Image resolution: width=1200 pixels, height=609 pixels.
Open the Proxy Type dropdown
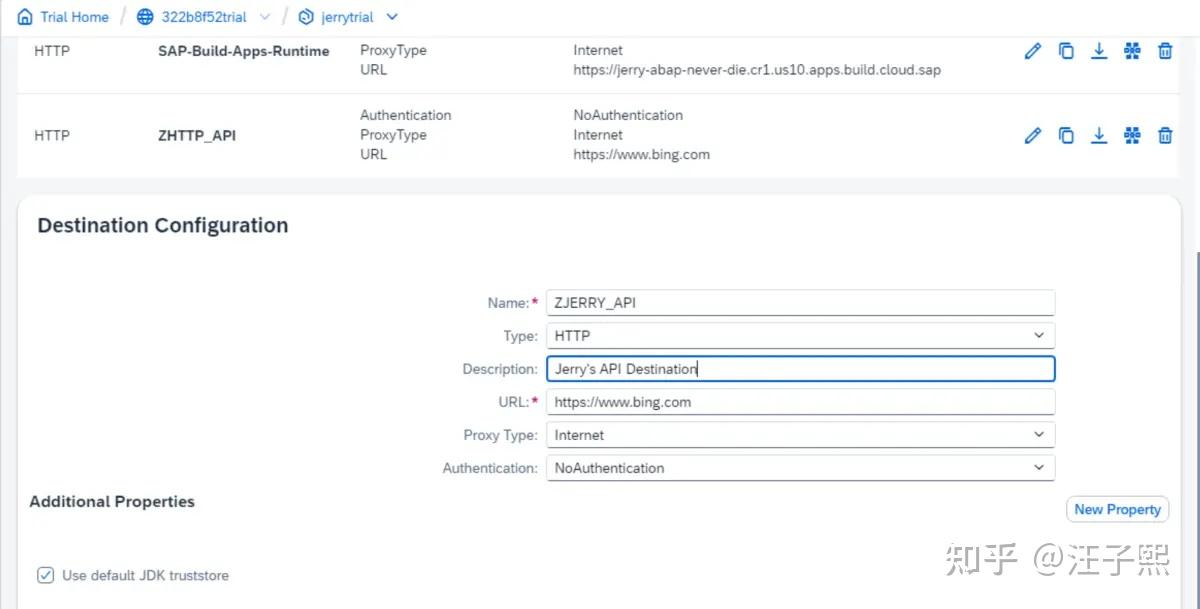click(x=800, y=435)
